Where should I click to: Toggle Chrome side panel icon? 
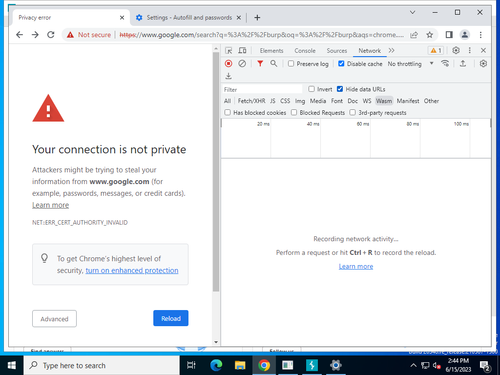pos(449,35)
